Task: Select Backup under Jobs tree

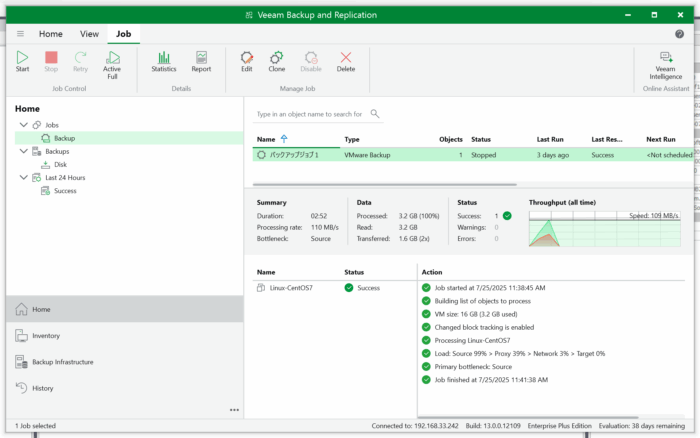Action: [129, 138]
